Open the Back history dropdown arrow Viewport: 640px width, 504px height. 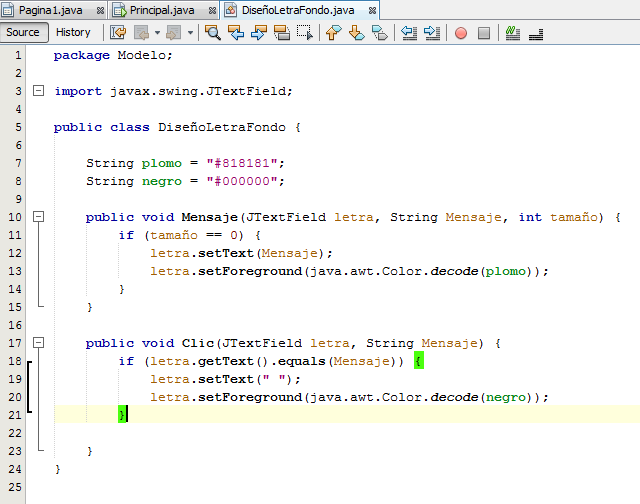[x=157, y=33]
